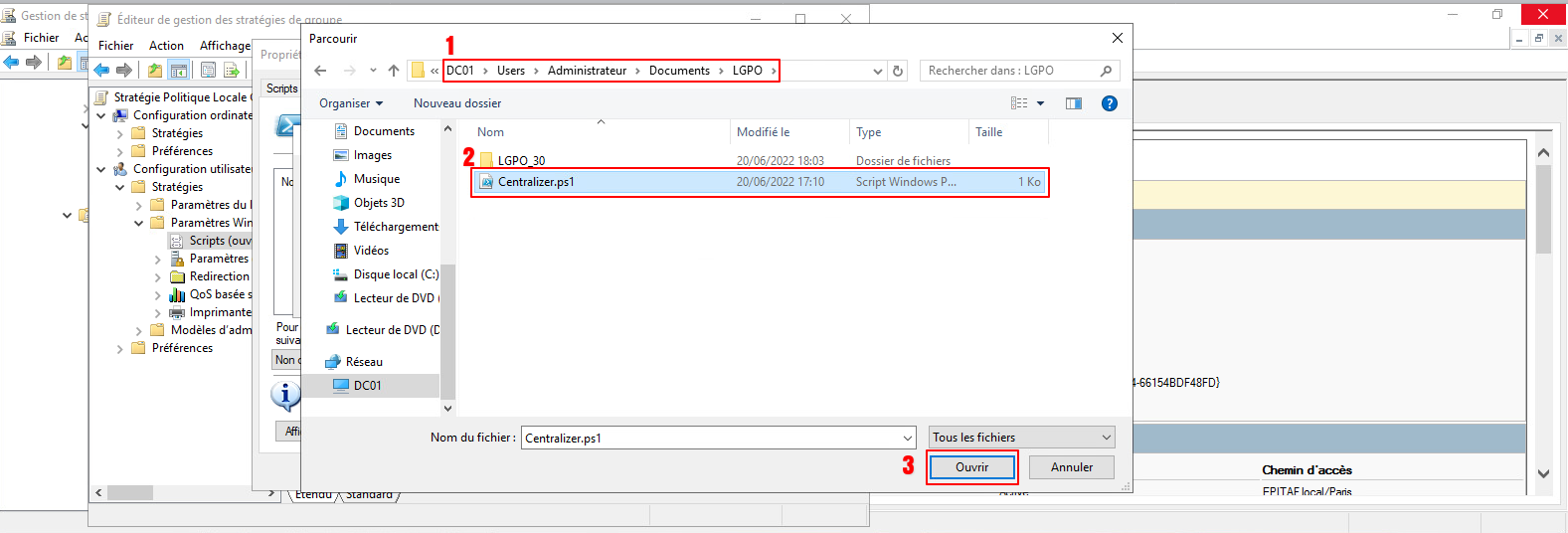Open the help question mark icon

tap(1110, 103)
